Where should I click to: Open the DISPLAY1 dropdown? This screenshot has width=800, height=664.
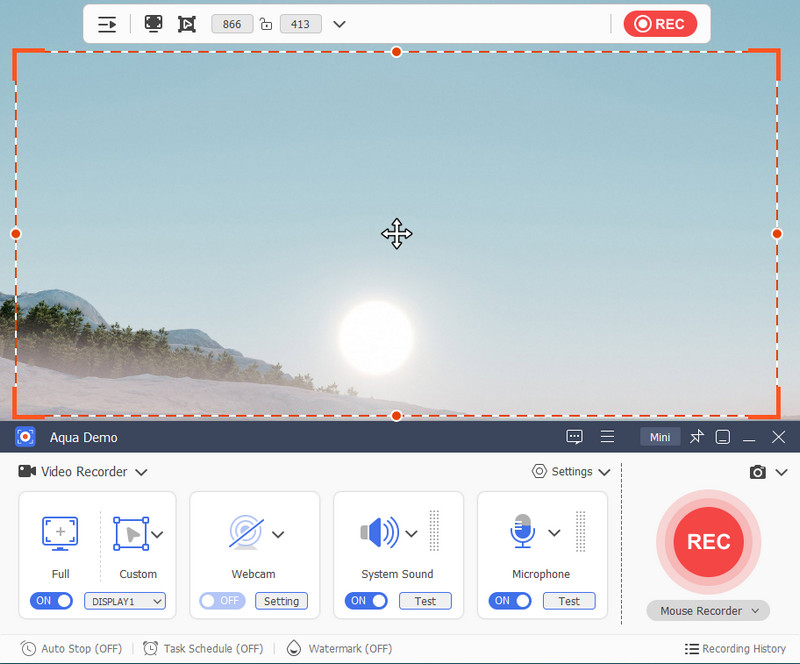tap(125, 601)
